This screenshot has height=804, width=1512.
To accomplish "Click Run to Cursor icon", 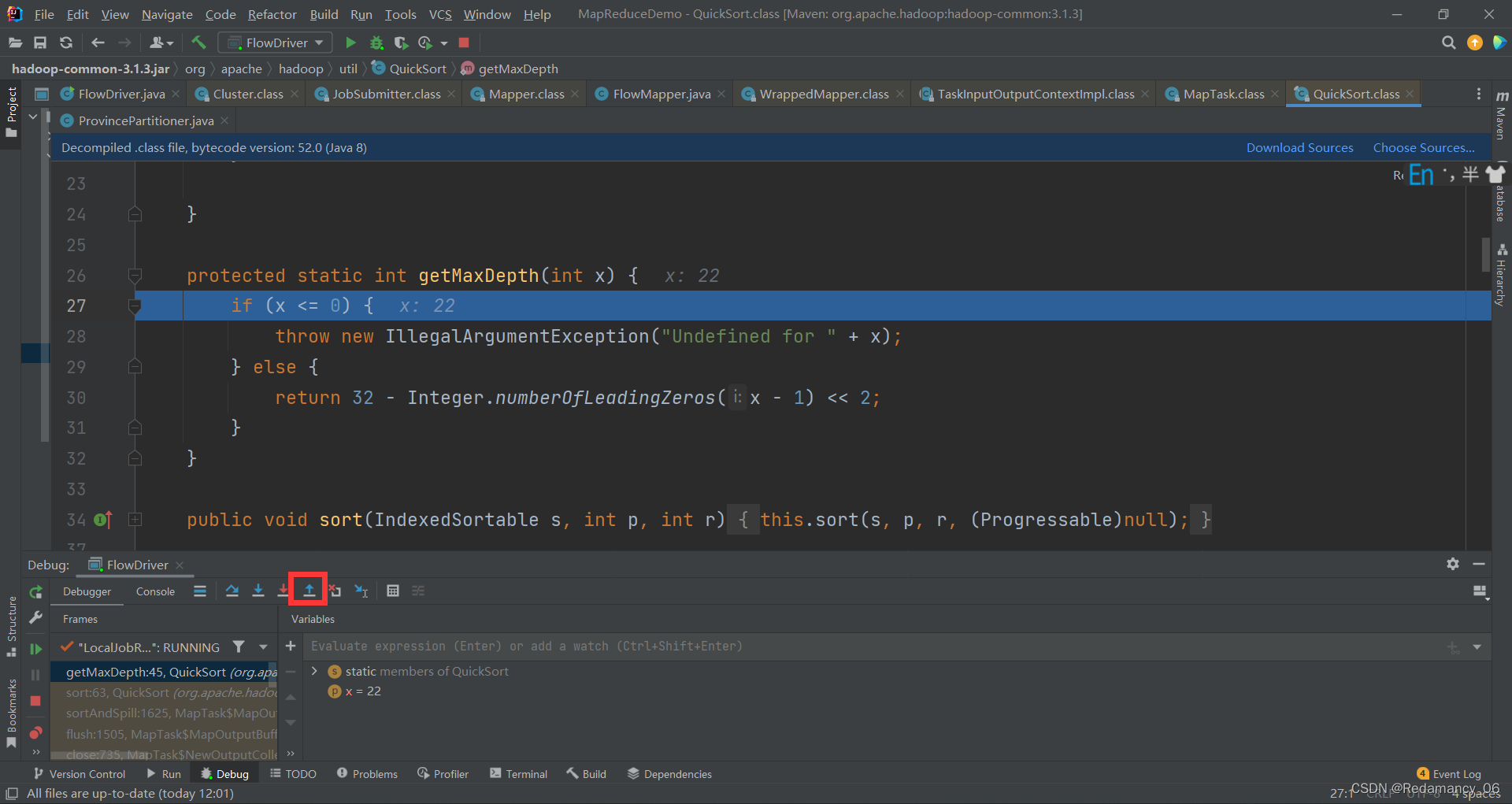I will tap(361, 591).
